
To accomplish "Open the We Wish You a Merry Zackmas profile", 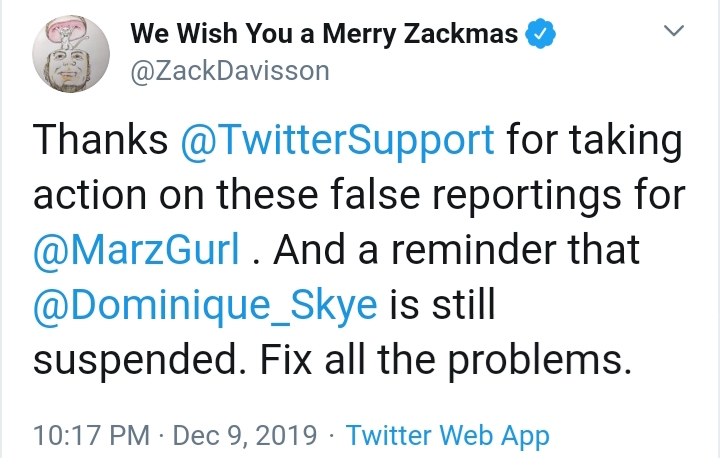I will click(324, 34).
